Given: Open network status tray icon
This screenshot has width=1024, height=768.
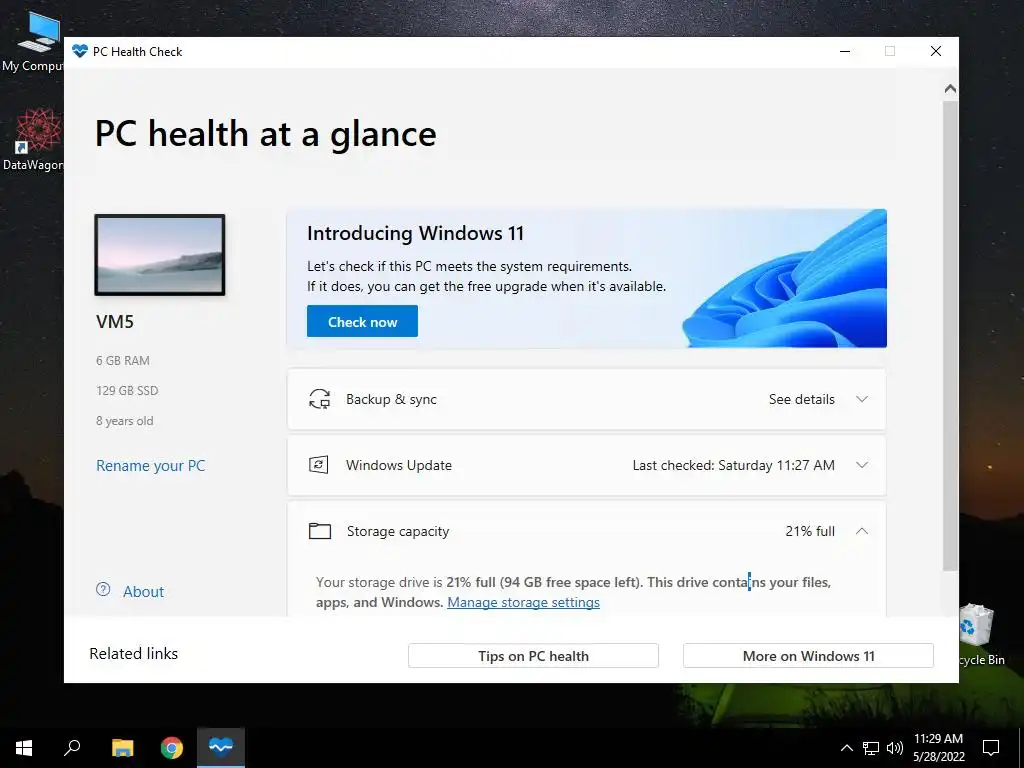Looking at the screenshot, I should pyautogui.click(x=871, y=748).
